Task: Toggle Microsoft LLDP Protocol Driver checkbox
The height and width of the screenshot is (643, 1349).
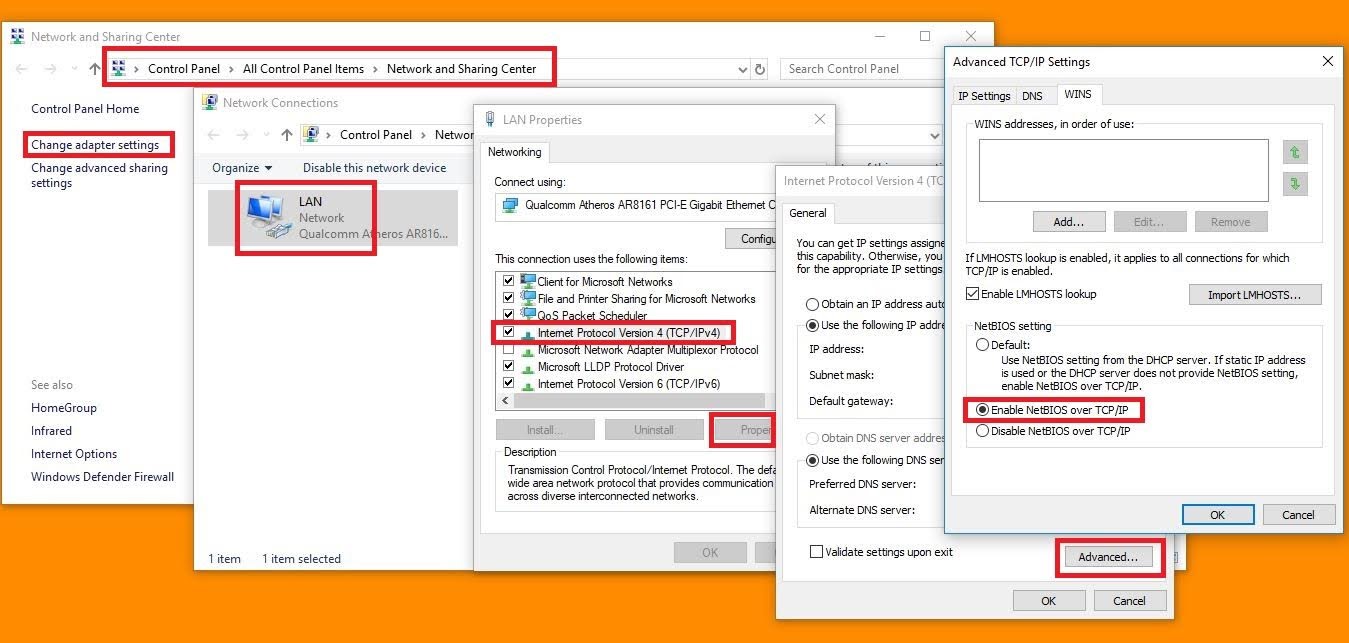Action: tap(509, 367)
